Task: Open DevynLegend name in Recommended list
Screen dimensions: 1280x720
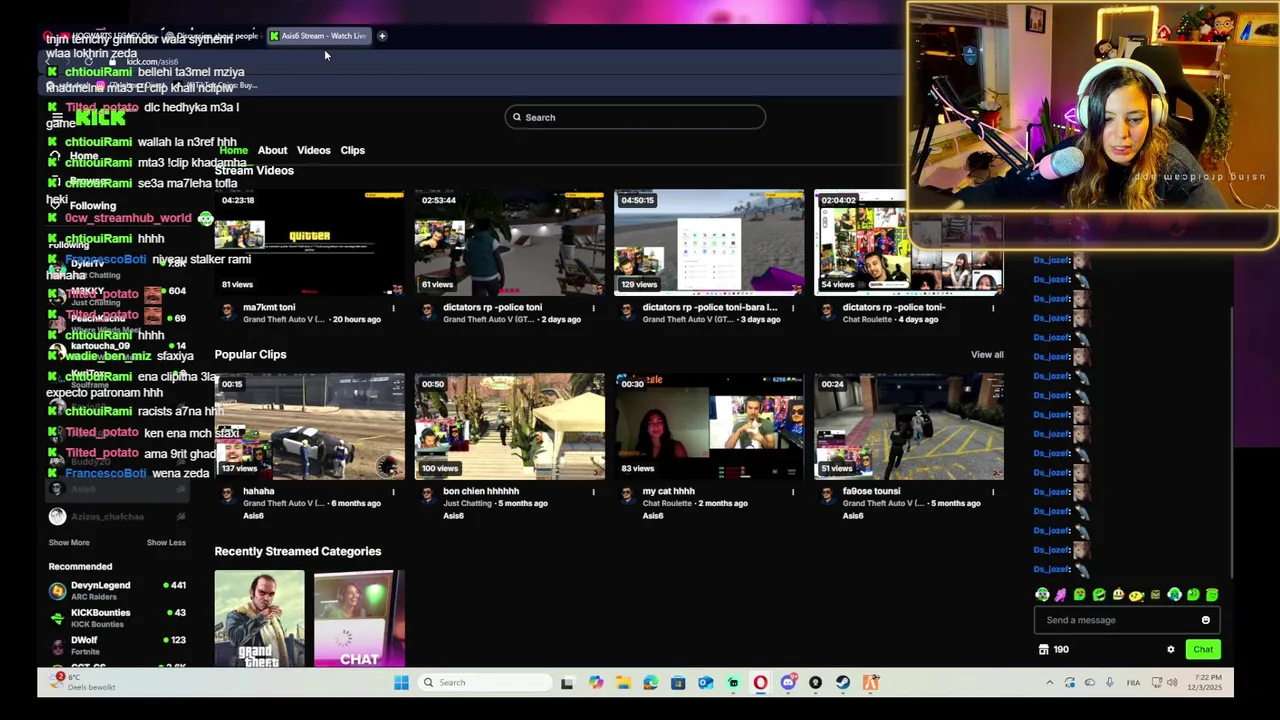Action: click(x=100, y=585)
